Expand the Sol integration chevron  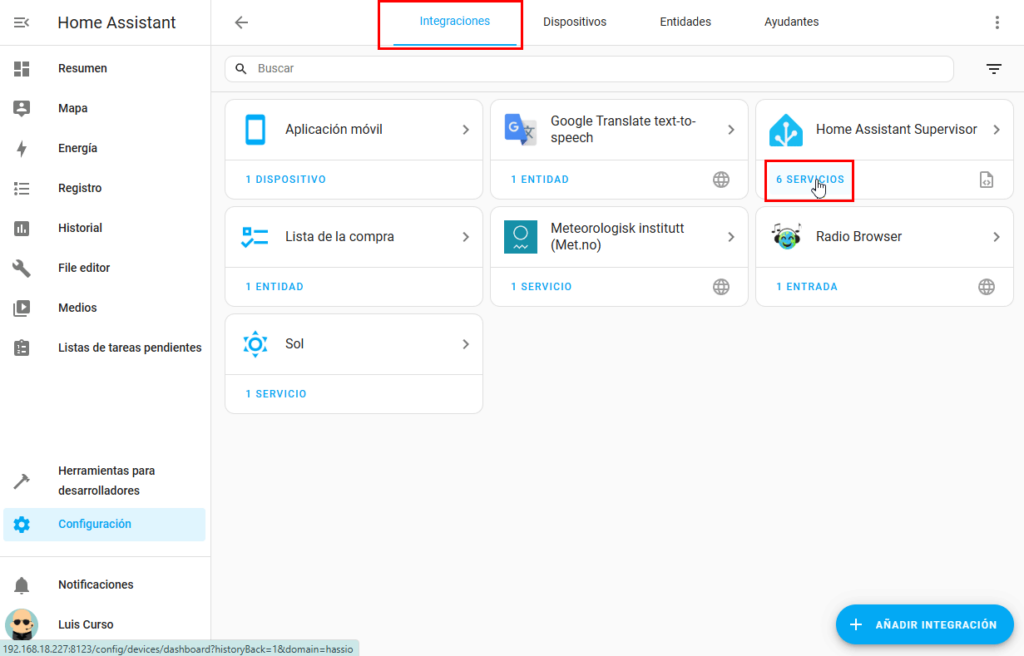466,344
